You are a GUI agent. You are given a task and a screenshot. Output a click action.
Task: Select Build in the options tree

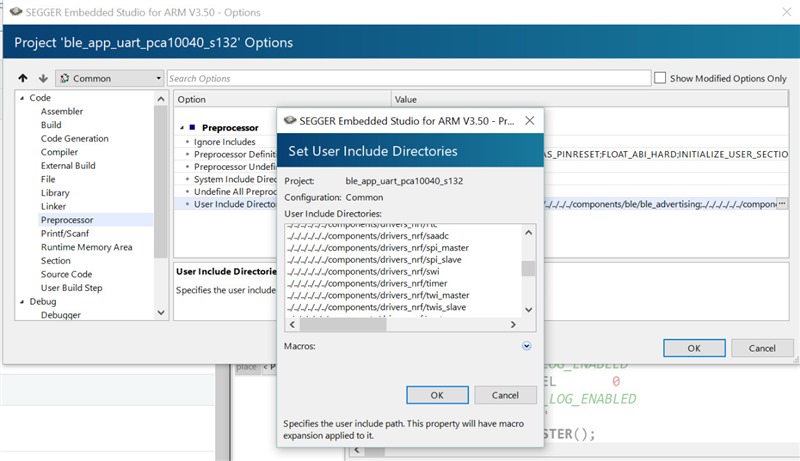51,125
